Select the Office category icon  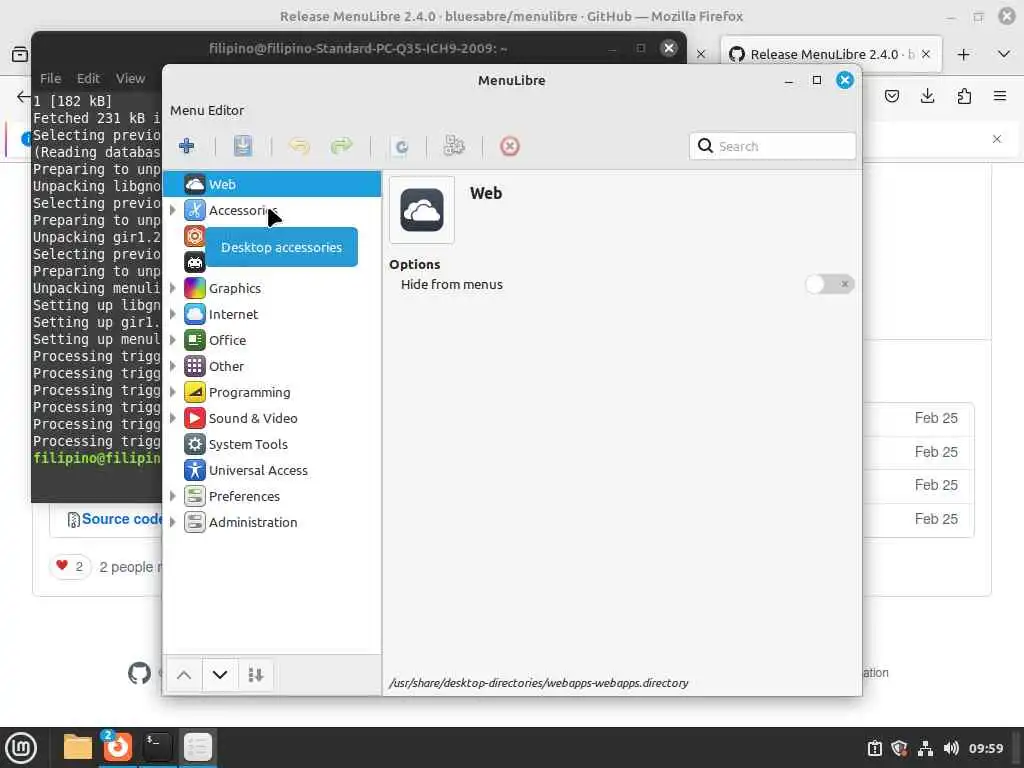click(x=195, y=340)
